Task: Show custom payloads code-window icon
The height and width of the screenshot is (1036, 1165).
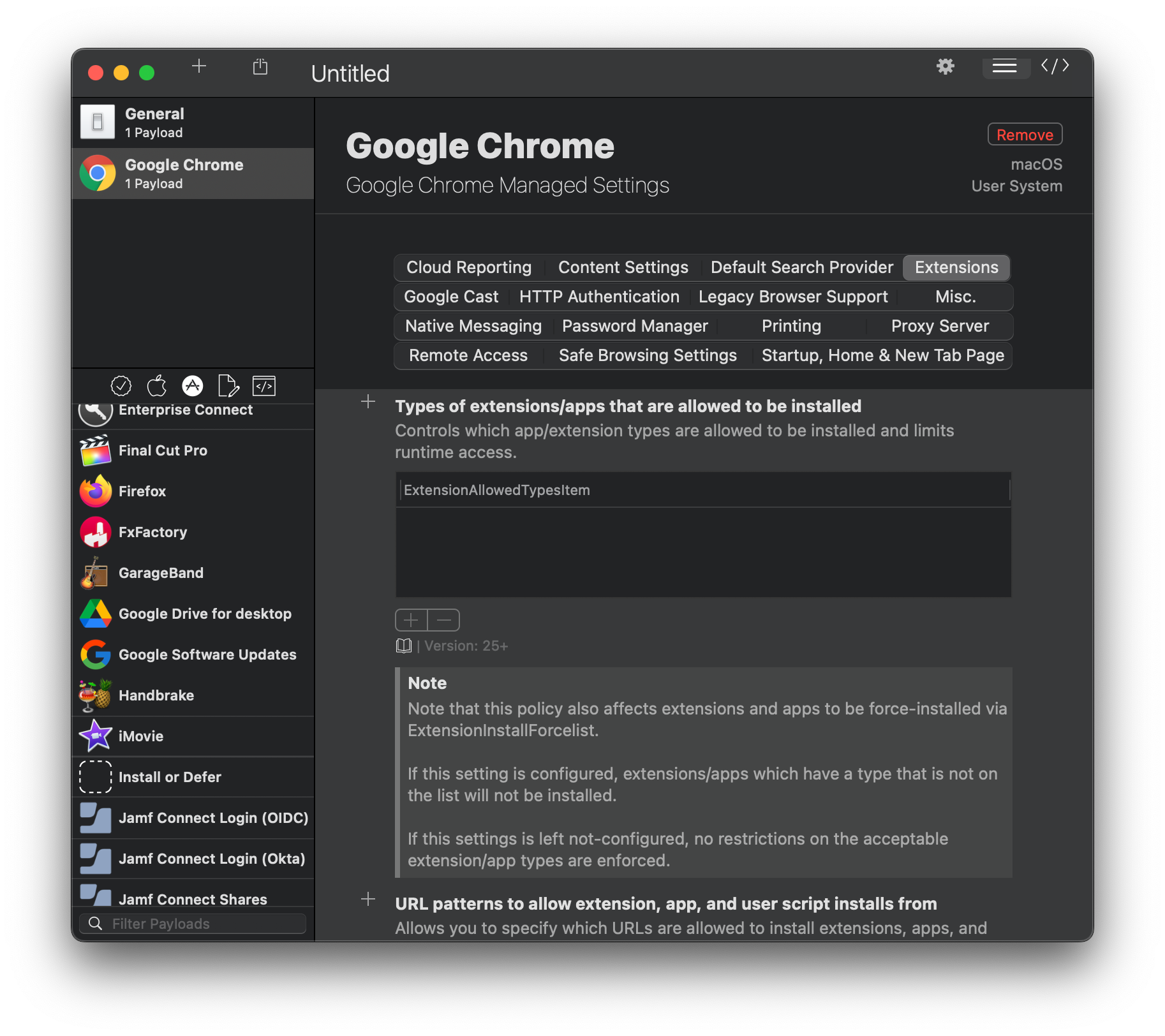Action: tap(264, 386)
